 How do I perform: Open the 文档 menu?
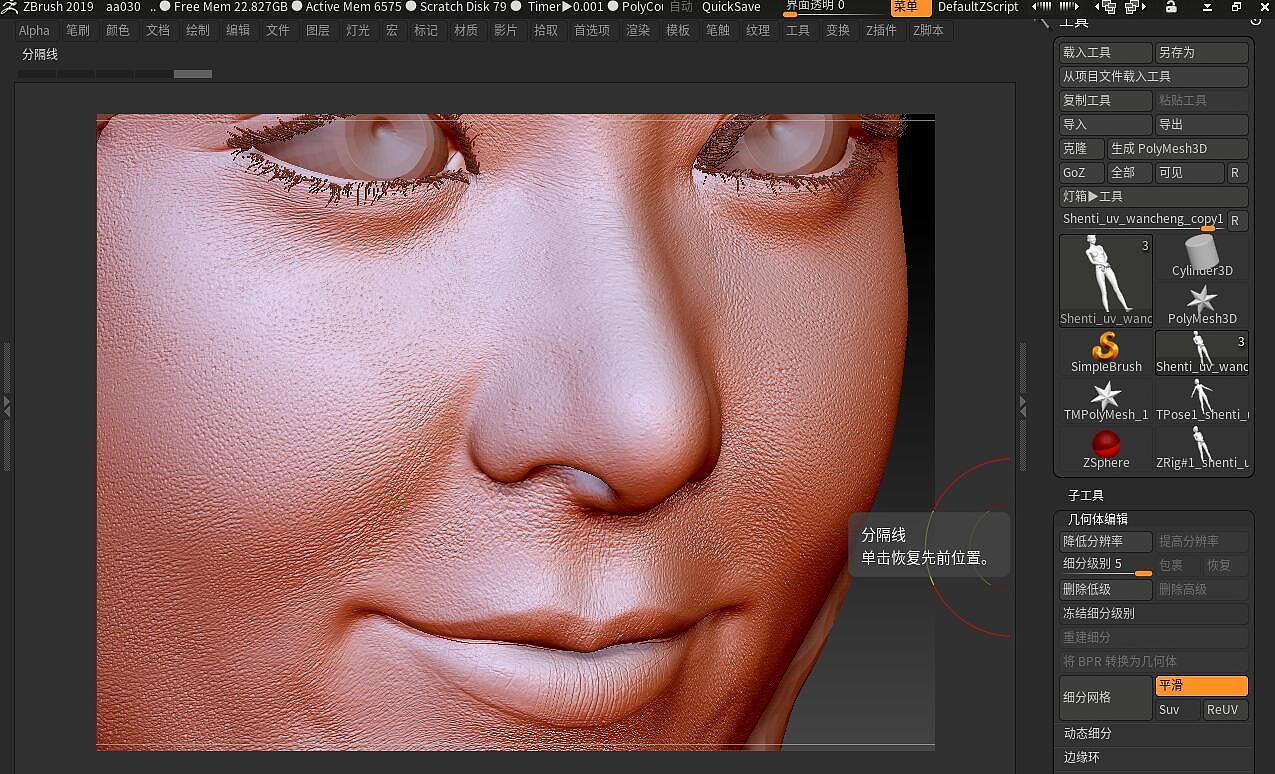[x=158, y=31]
